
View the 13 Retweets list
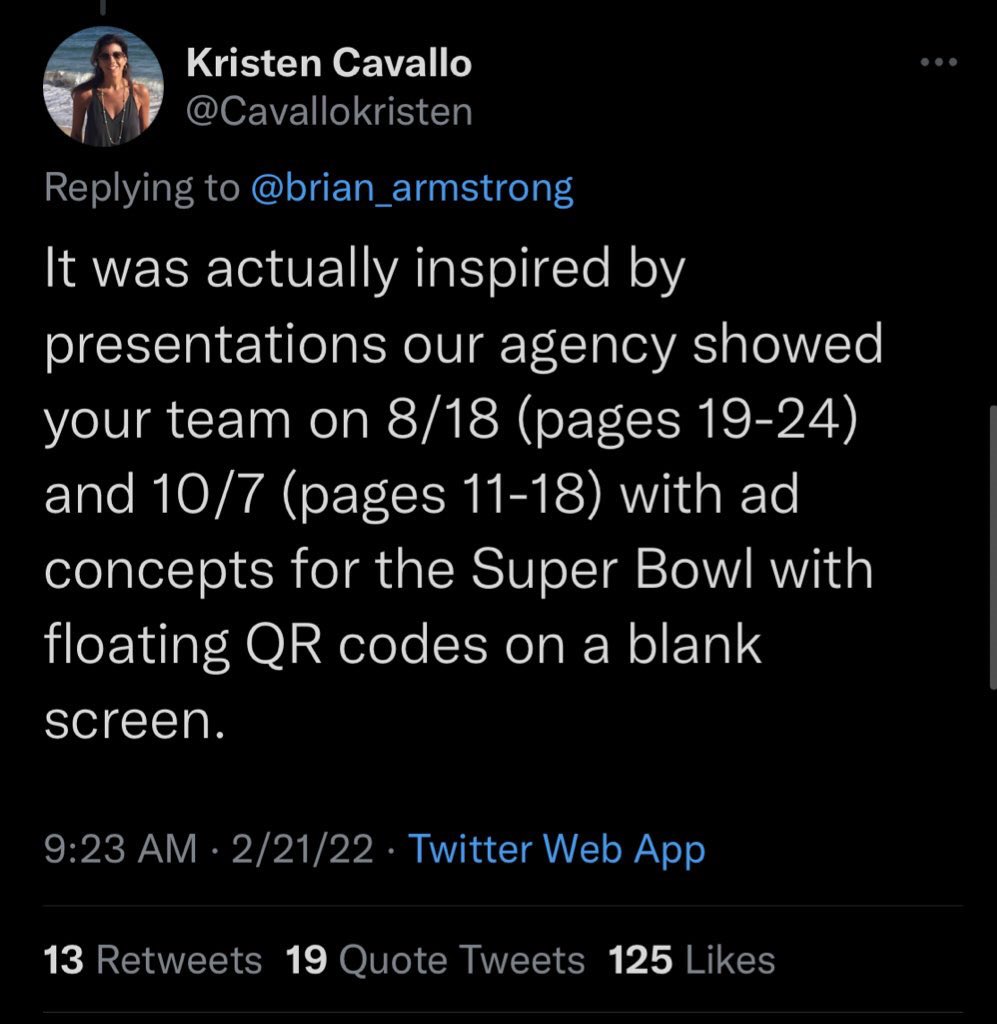pos(153,960)
